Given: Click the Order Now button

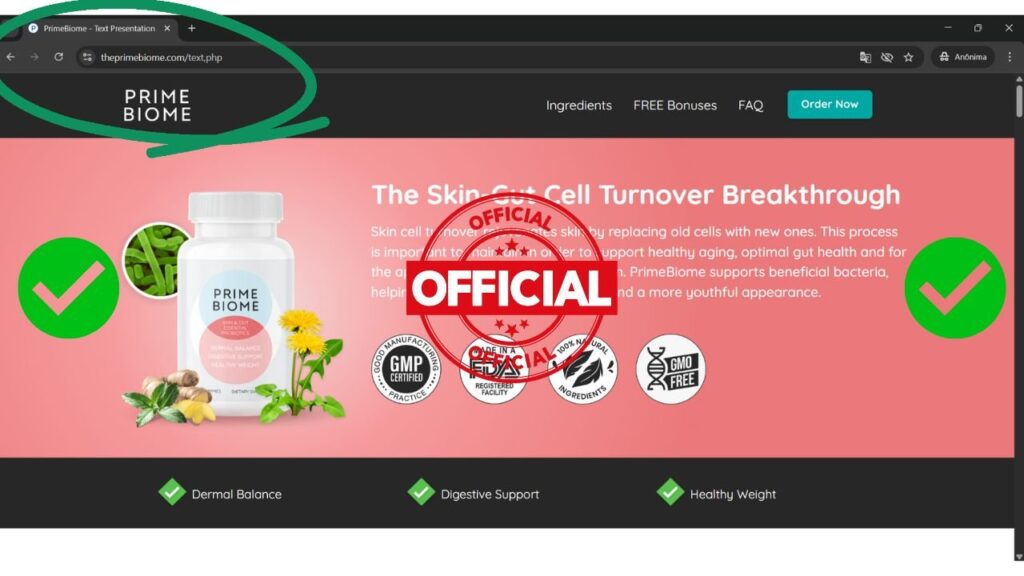Looking at the screenshot, I should 829,104.
